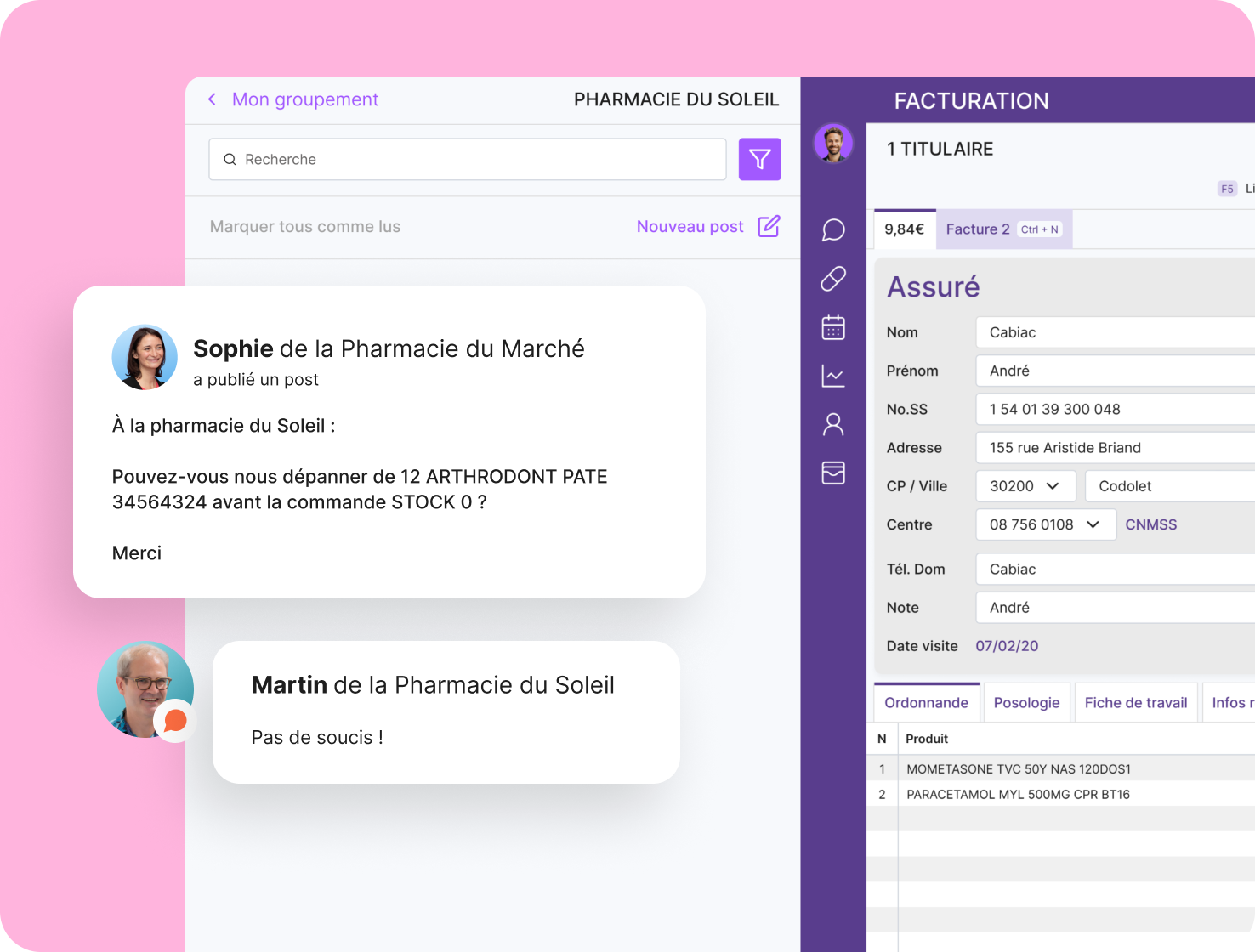Image resolution: width=1255 pixels, height=952 pixels.
Task: Open the pill medication sidebar icon
Action: [833, 279]
